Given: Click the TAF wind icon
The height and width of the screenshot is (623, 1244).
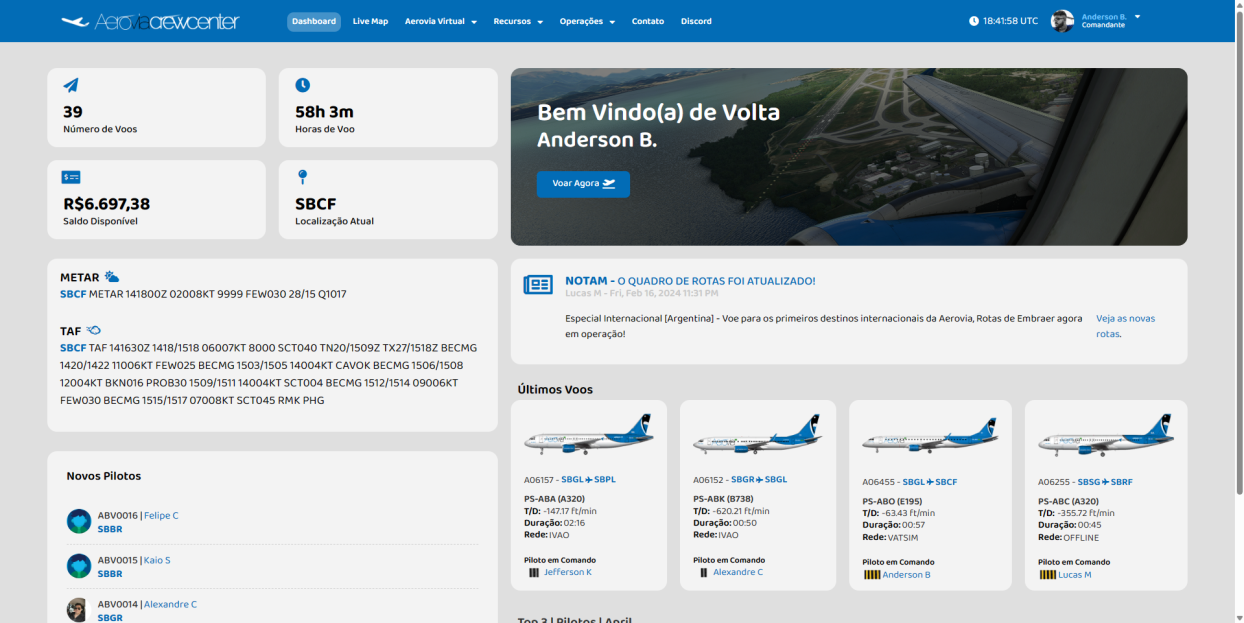Looking at the screenshot, I should tap(93, 330).
